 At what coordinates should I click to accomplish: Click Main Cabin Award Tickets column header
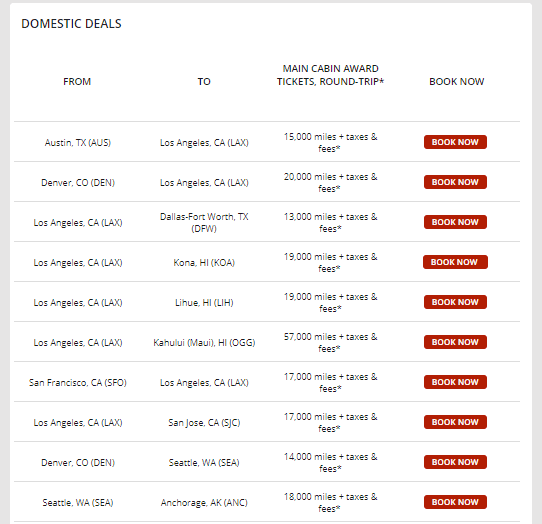coord(330,75)
